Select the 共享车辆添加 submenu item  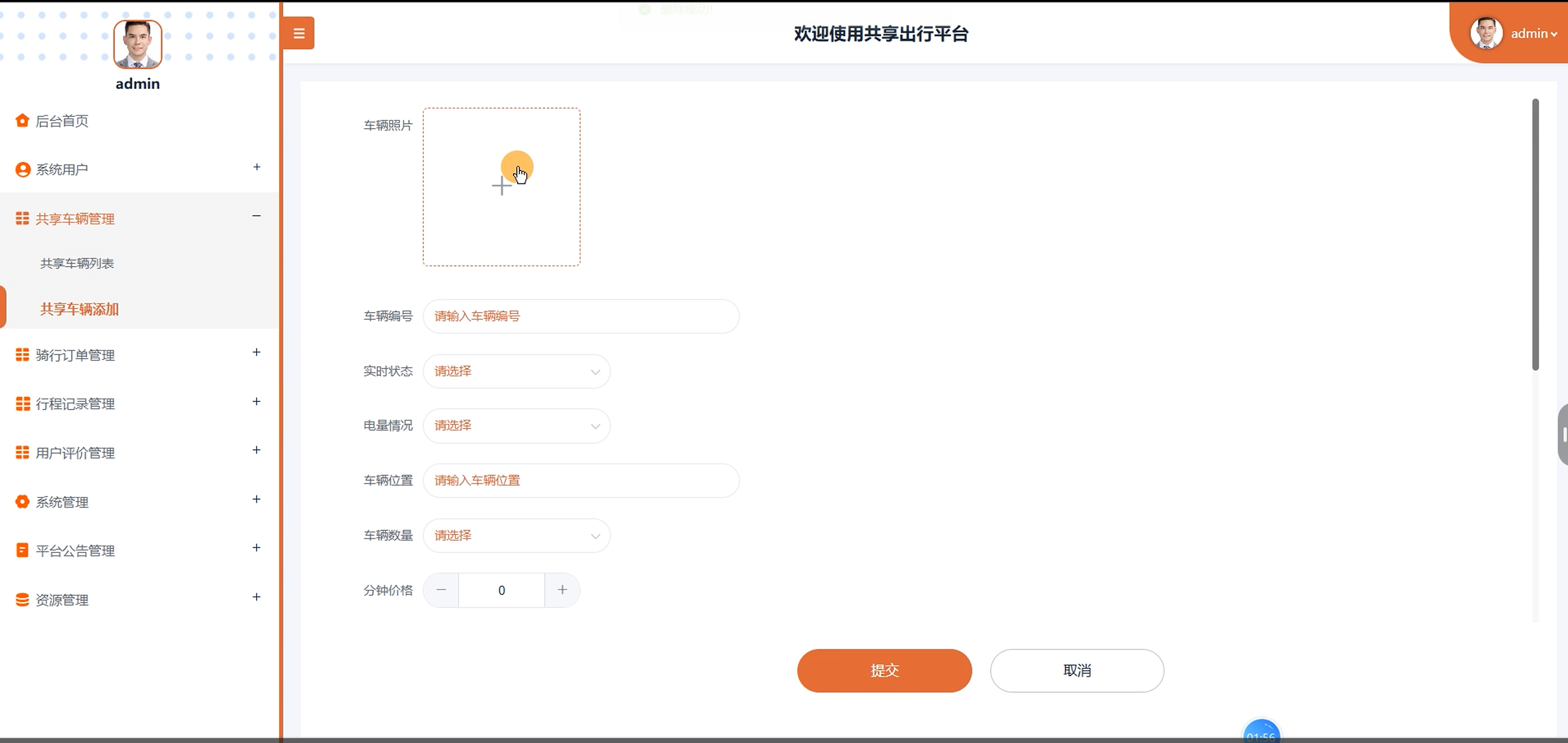[80, 309]
